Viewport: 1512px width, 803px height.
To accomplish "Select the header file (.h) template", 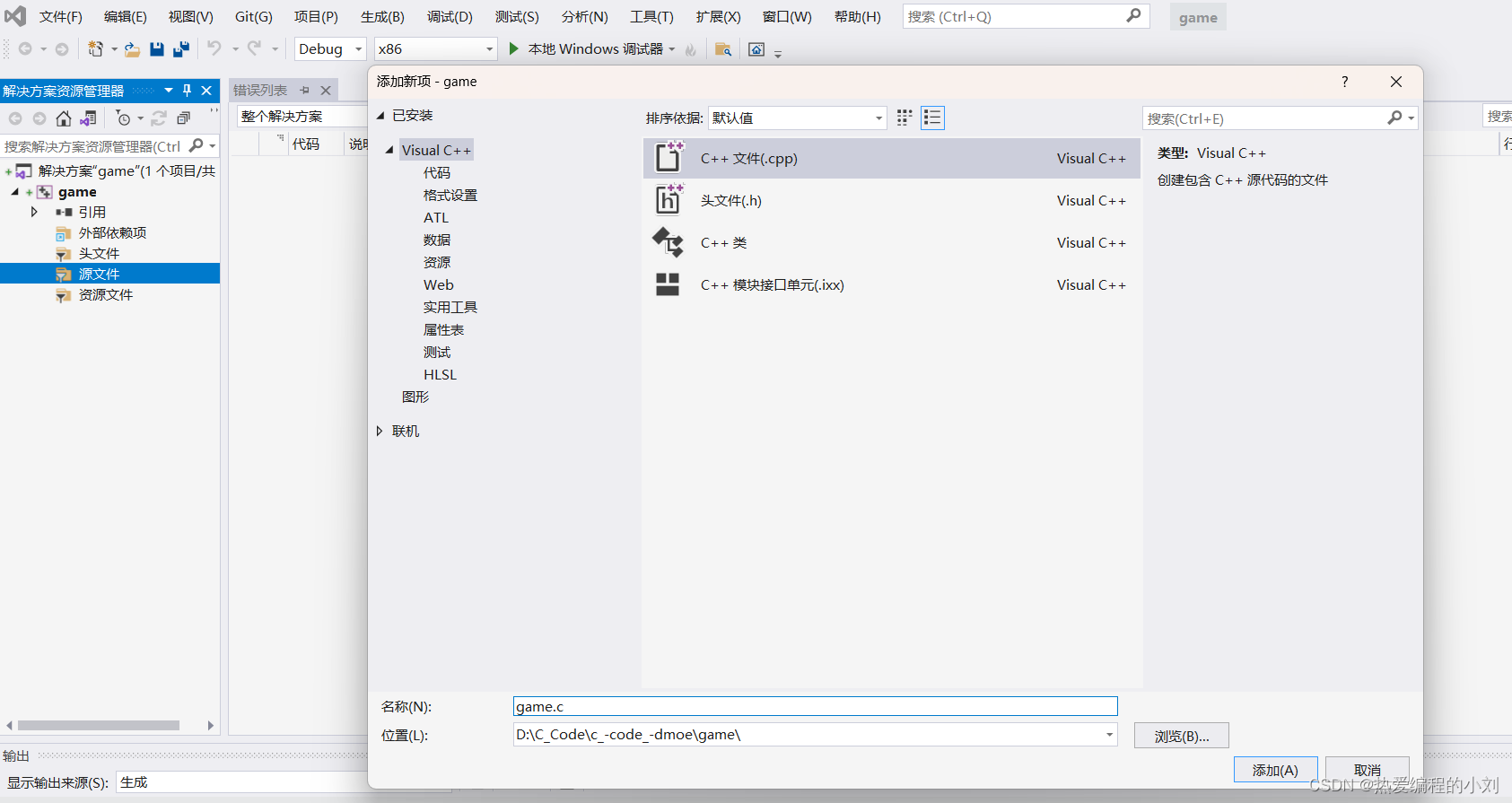I will pyautogui.click(x=892, y=200).
